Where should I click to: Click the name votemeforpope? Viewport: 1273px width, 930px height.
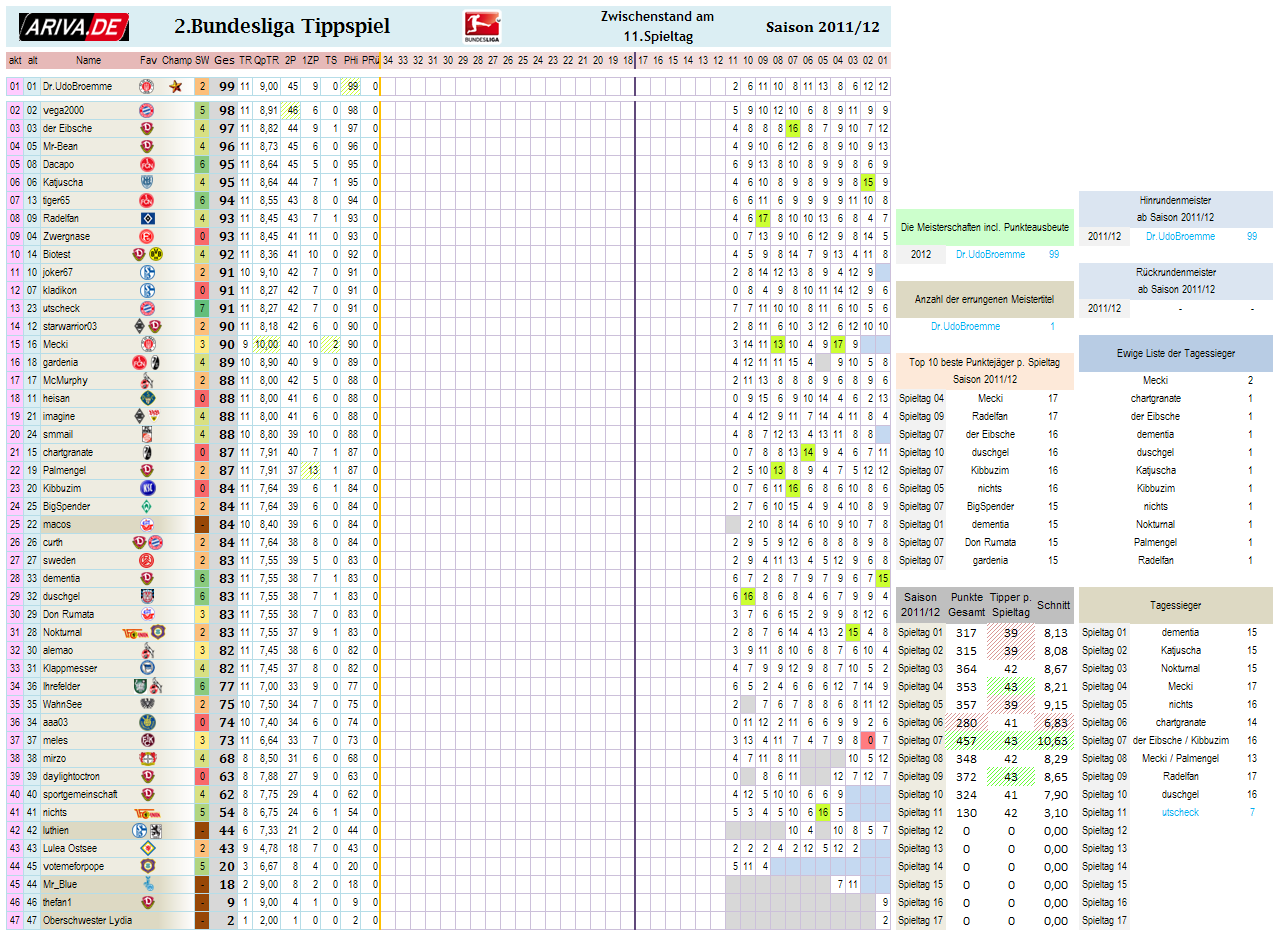point(73,867)
